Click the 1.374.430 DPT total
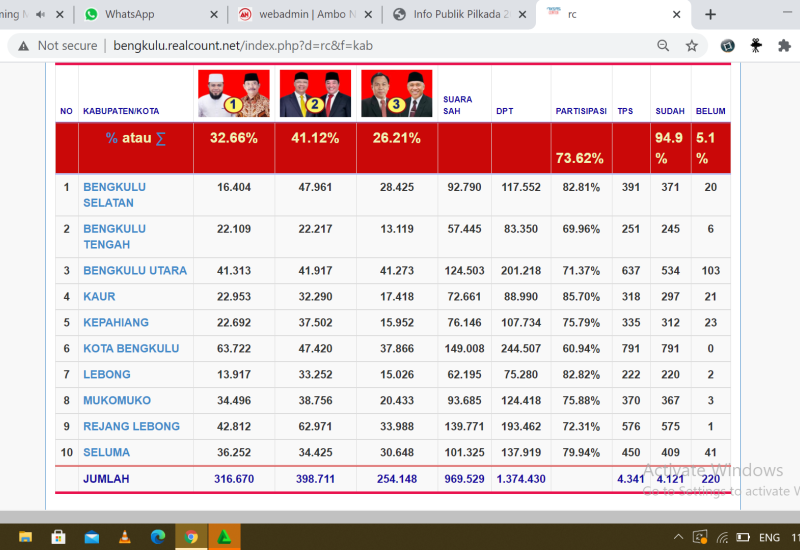800x550 pixels. [521, 479]
